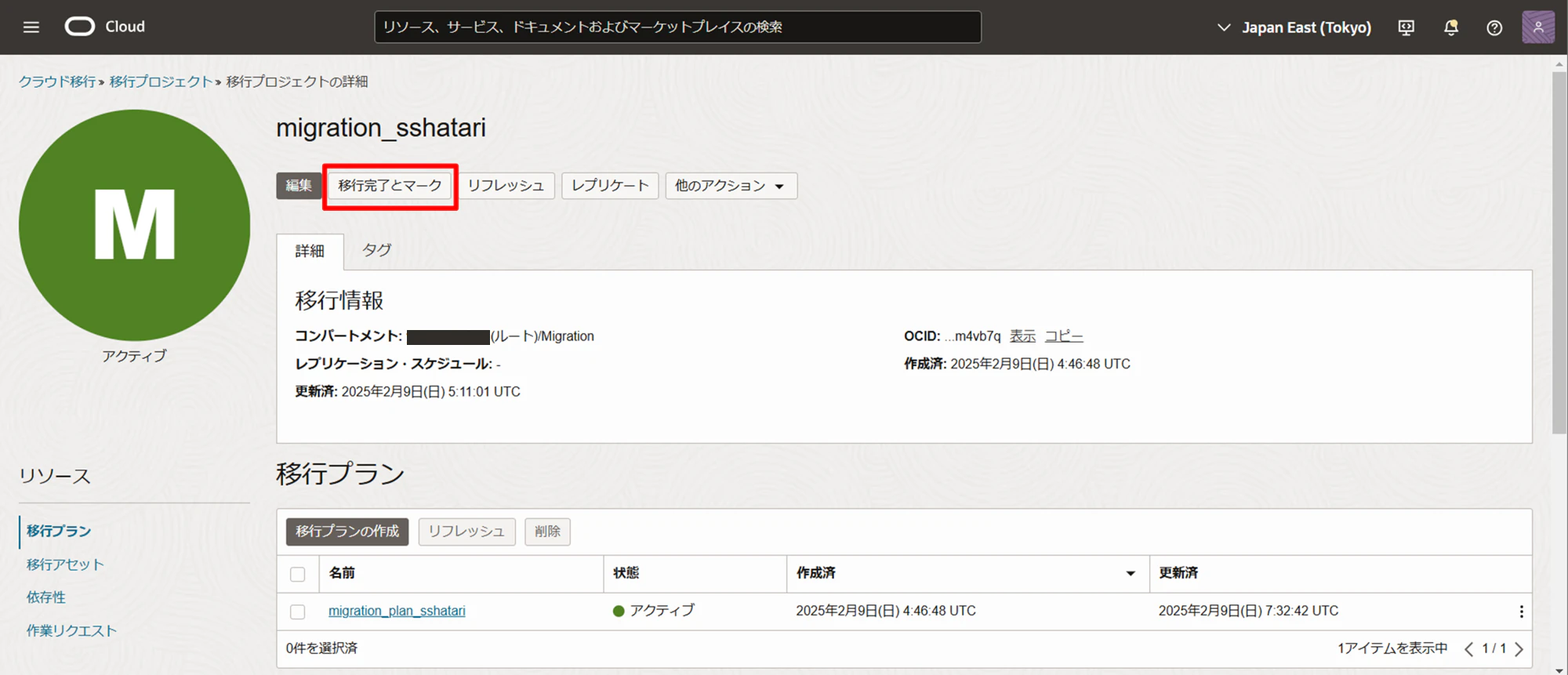Image resolution: width=1568 pixels, height=675 pixels.
Task: Select 移行プラン in the resources menu
Action: coord(59,532)
